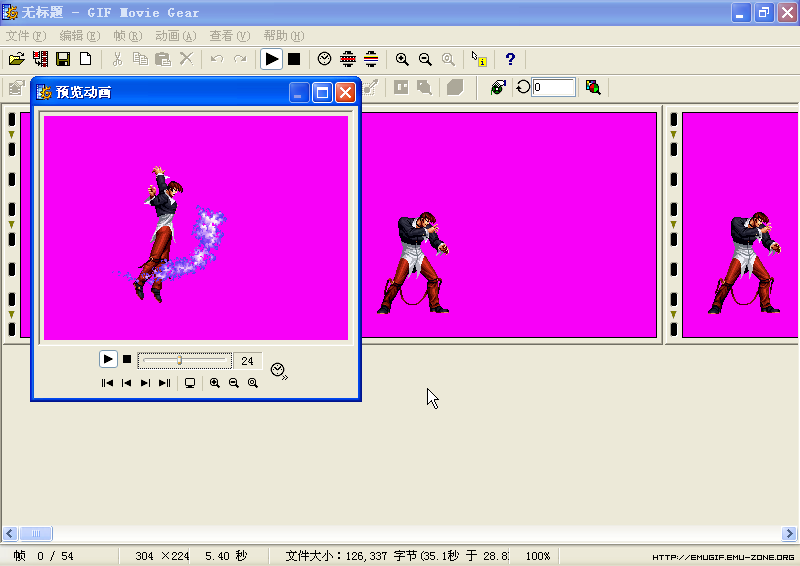Click the greyed resize layers icon

(x=424, y=87)
